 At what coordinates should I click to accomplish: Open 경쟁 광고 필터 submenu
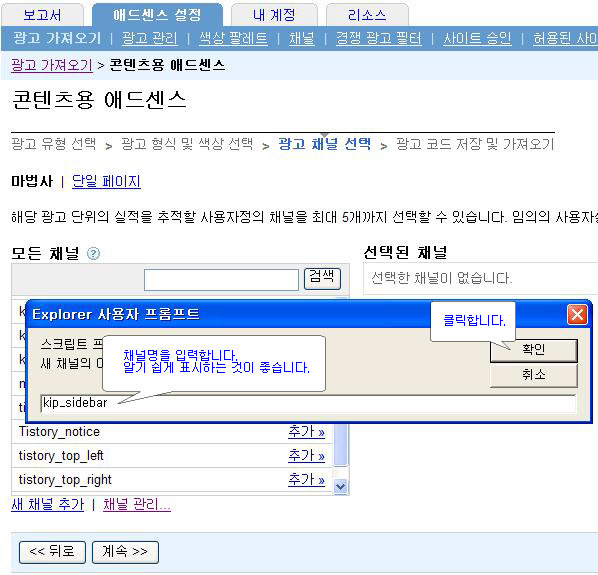[379, 38]
